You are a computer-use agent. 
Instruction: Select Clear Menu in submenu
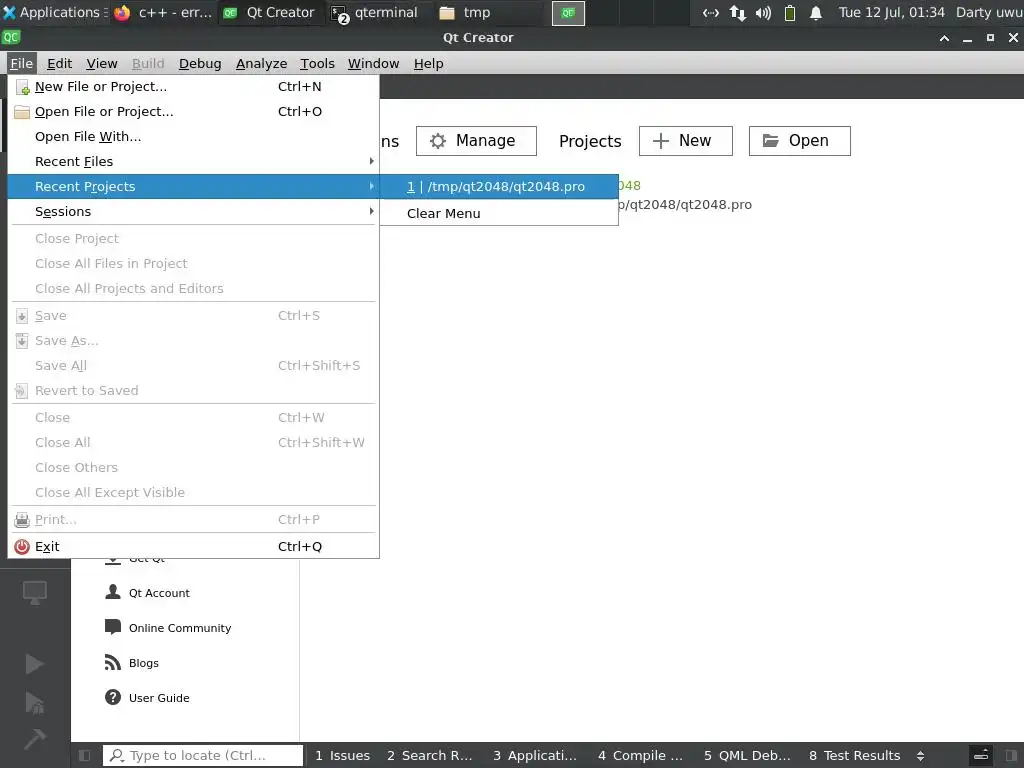click(x=499, y=214)
